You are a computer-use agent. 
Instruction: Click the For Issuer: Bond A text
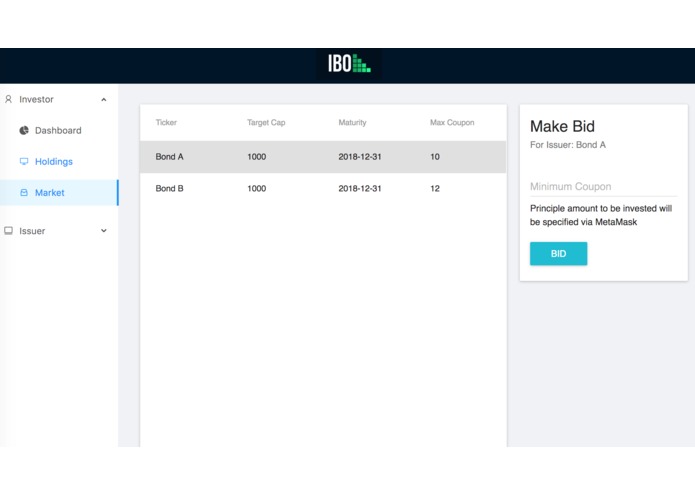point(568,145)
